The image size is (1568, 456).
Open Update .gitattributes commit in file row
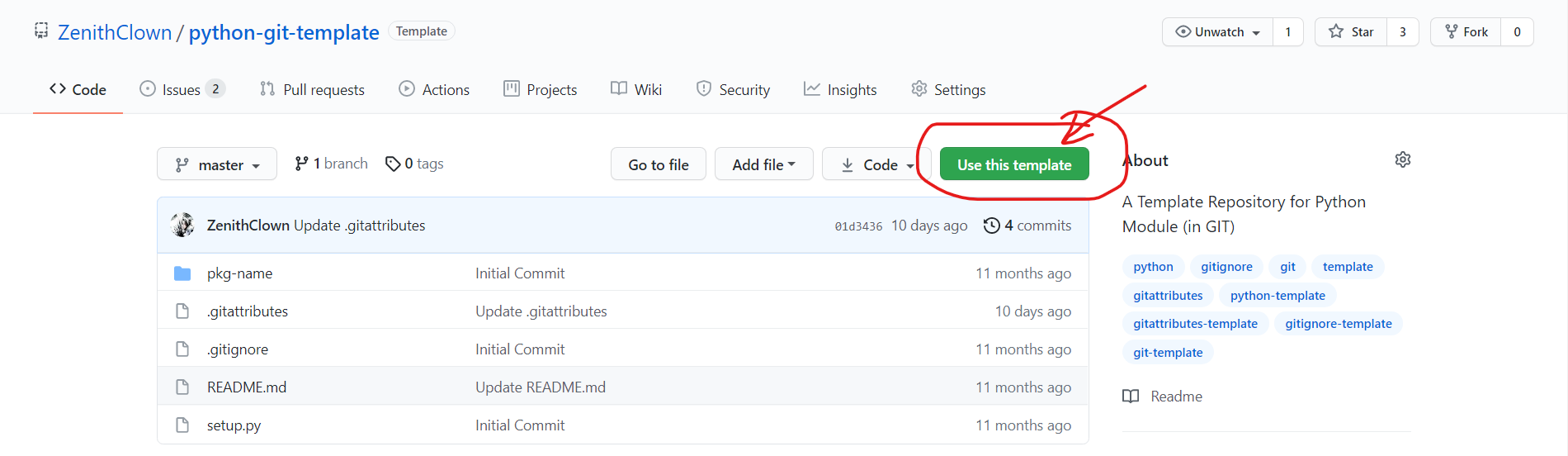point(541,311)
